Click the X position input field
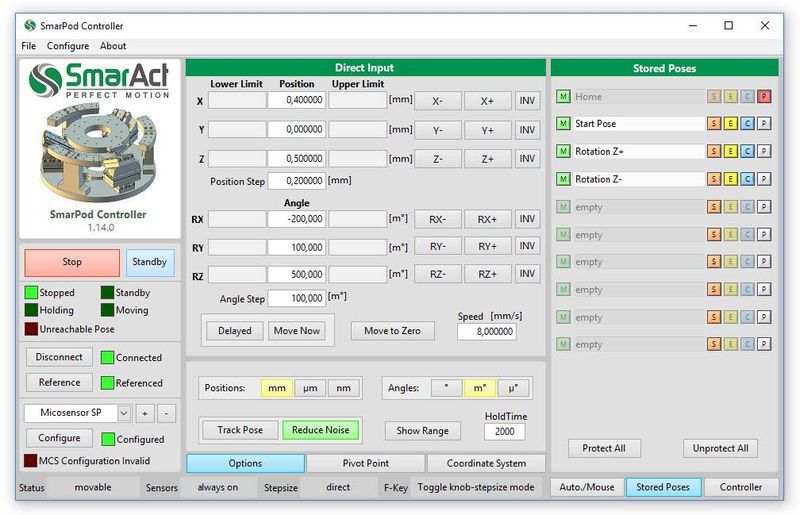The width and height of the screenshot is (800, 515). [x=297, y=101]
